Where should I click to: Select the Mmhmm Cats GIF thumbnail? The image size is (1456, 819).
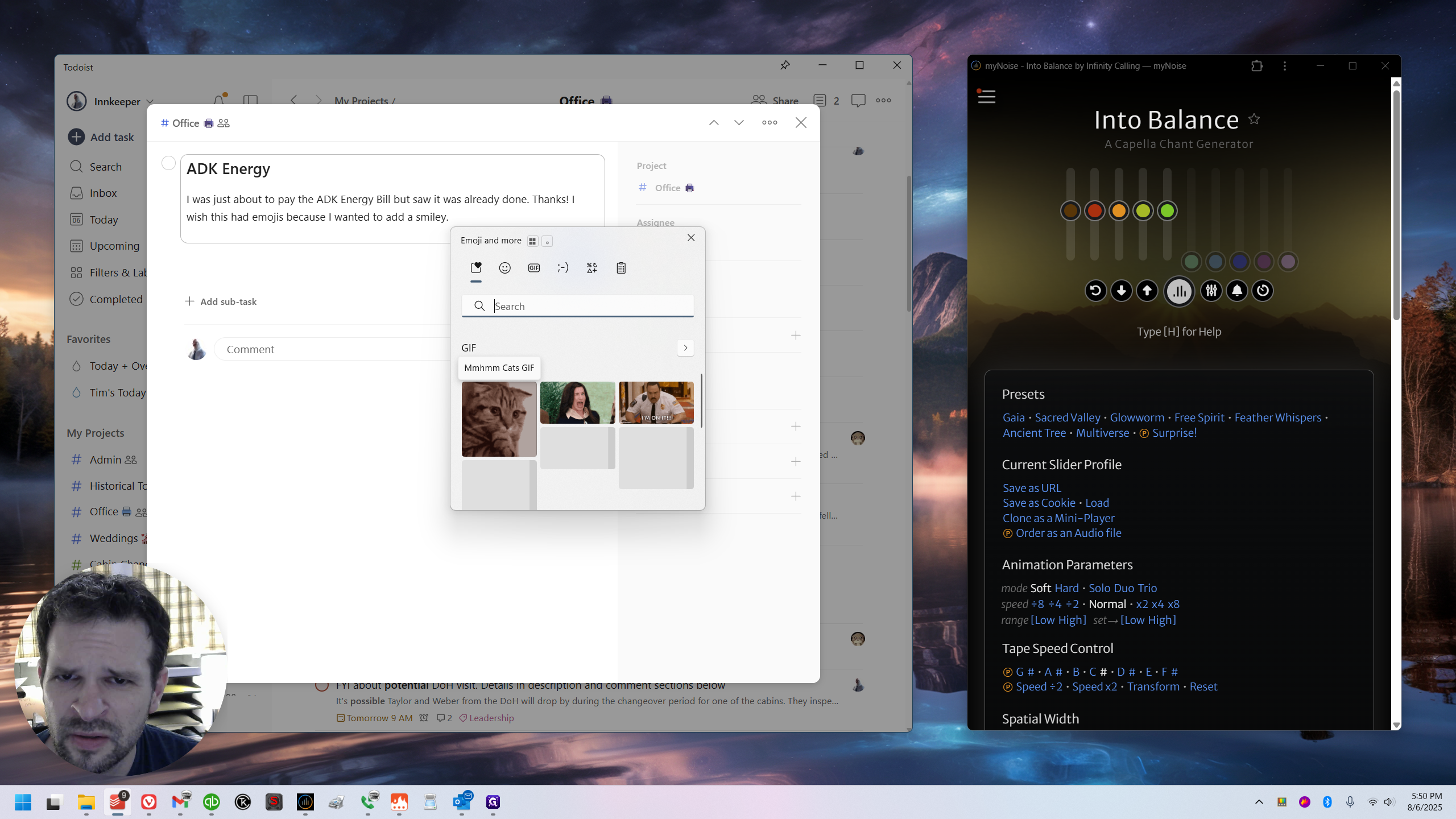(499, 419)
